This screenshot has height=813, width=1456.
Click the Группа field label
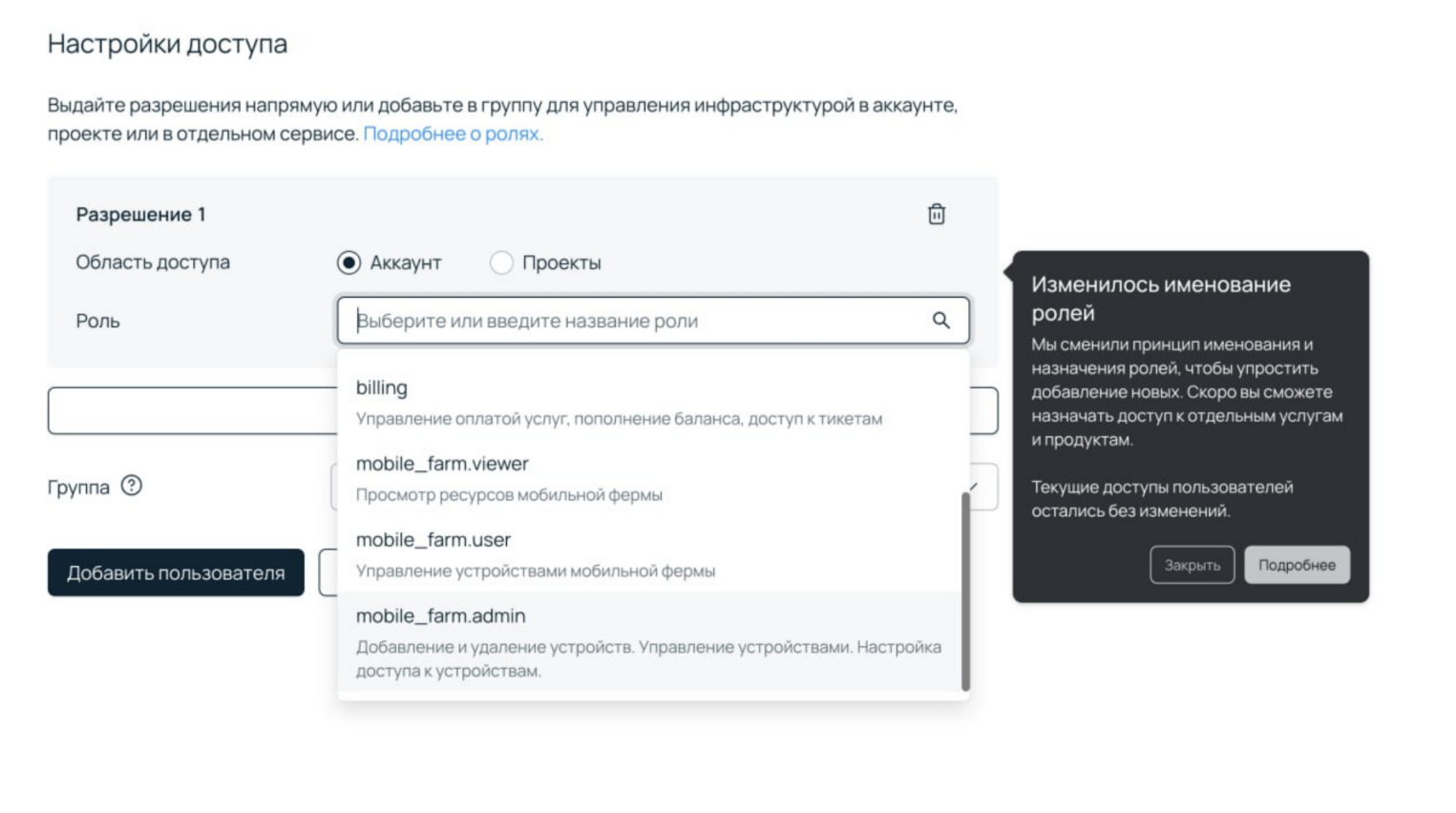pos(78,488)
